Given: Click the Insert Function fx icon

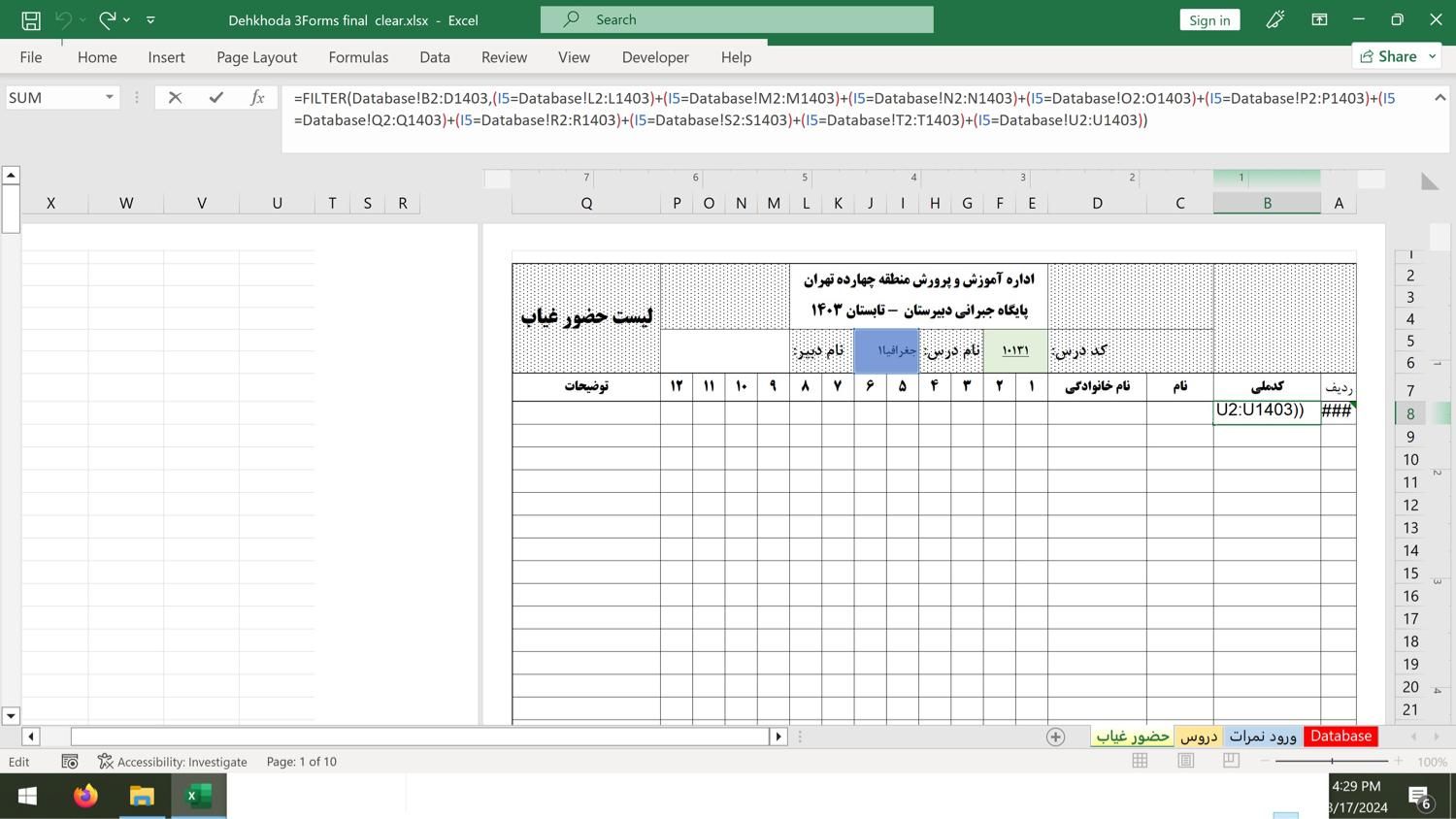Looking at the screenshot, I should tap(257, 97).
